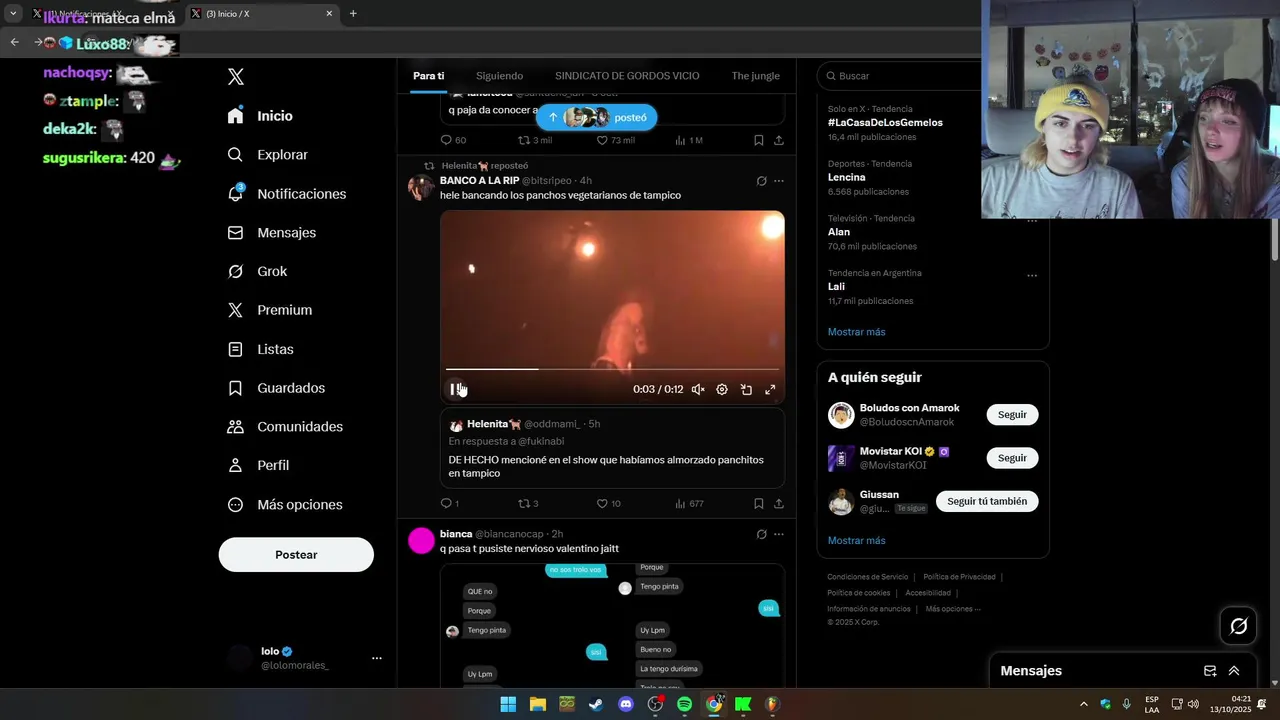Follow Movistar KOI
The width and height of the screenshot is (1280, 720).
click(x=1012, y=458)
